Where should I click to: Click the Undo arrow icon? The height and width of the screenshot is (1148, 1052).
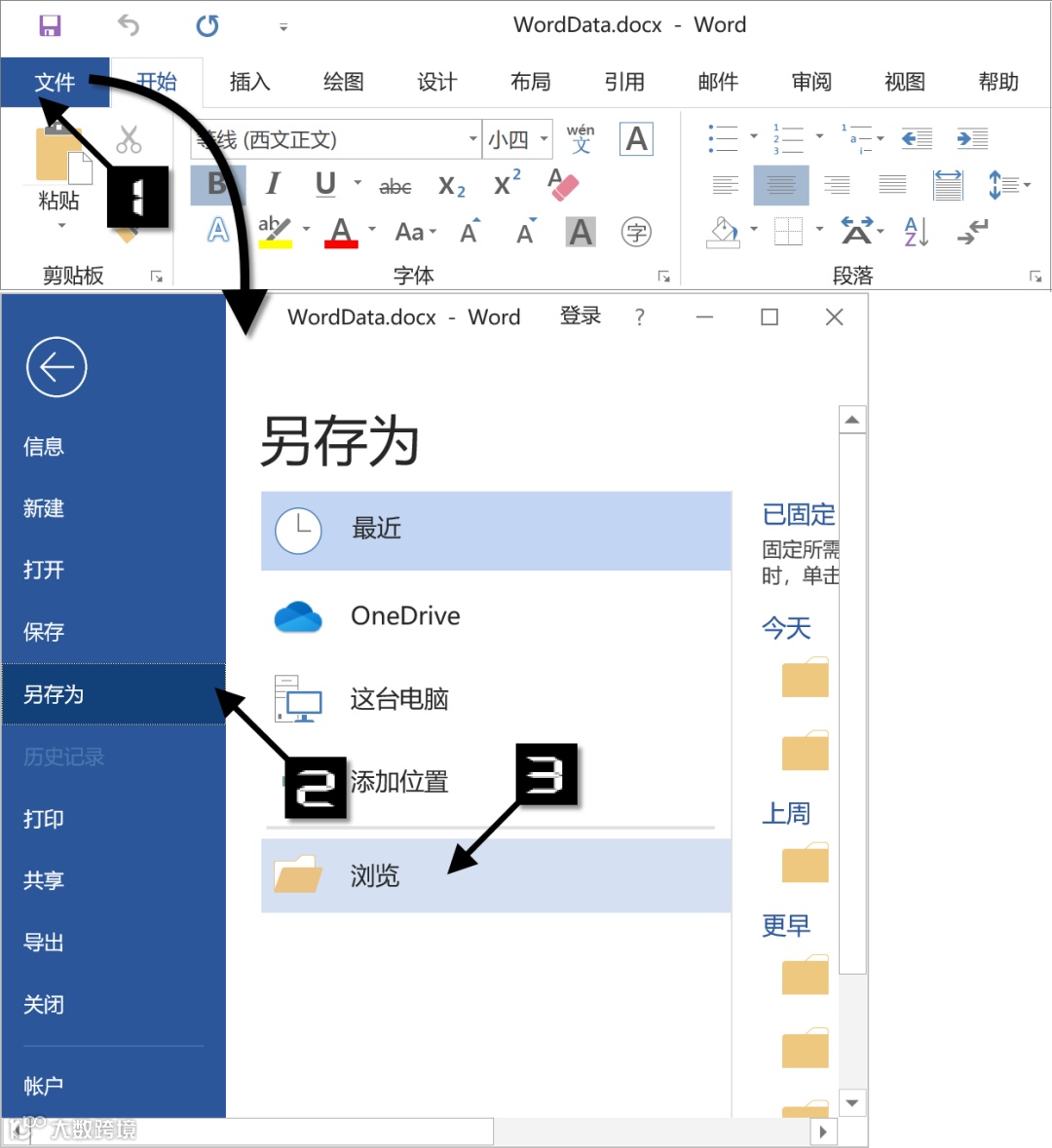(x=129, y=25)
